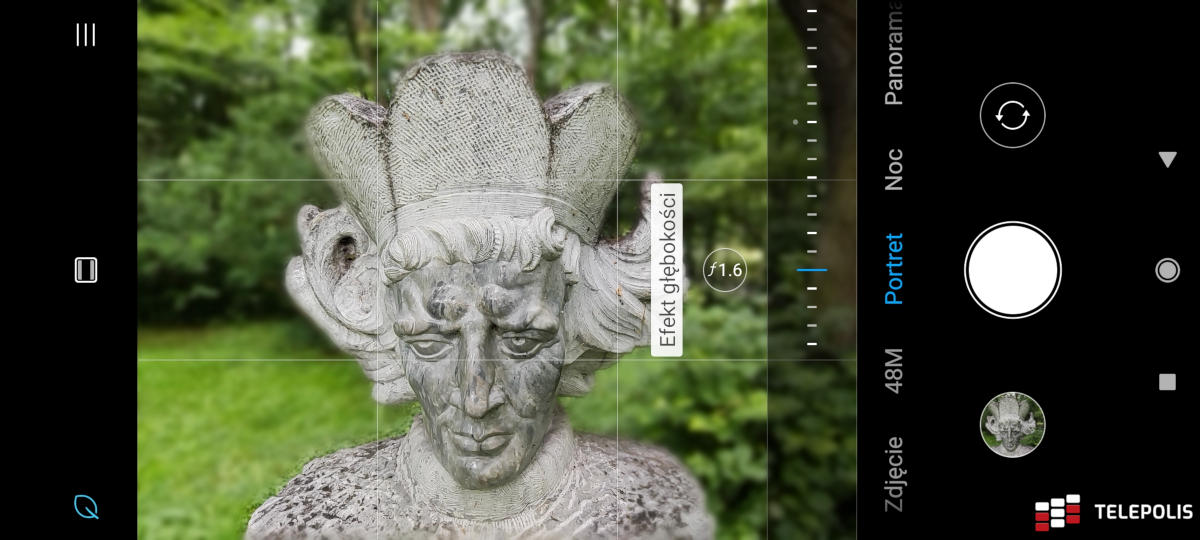Toggle the AI leaf icon
The width and height of the screenshot is (1200, 540).
[87, 507]
